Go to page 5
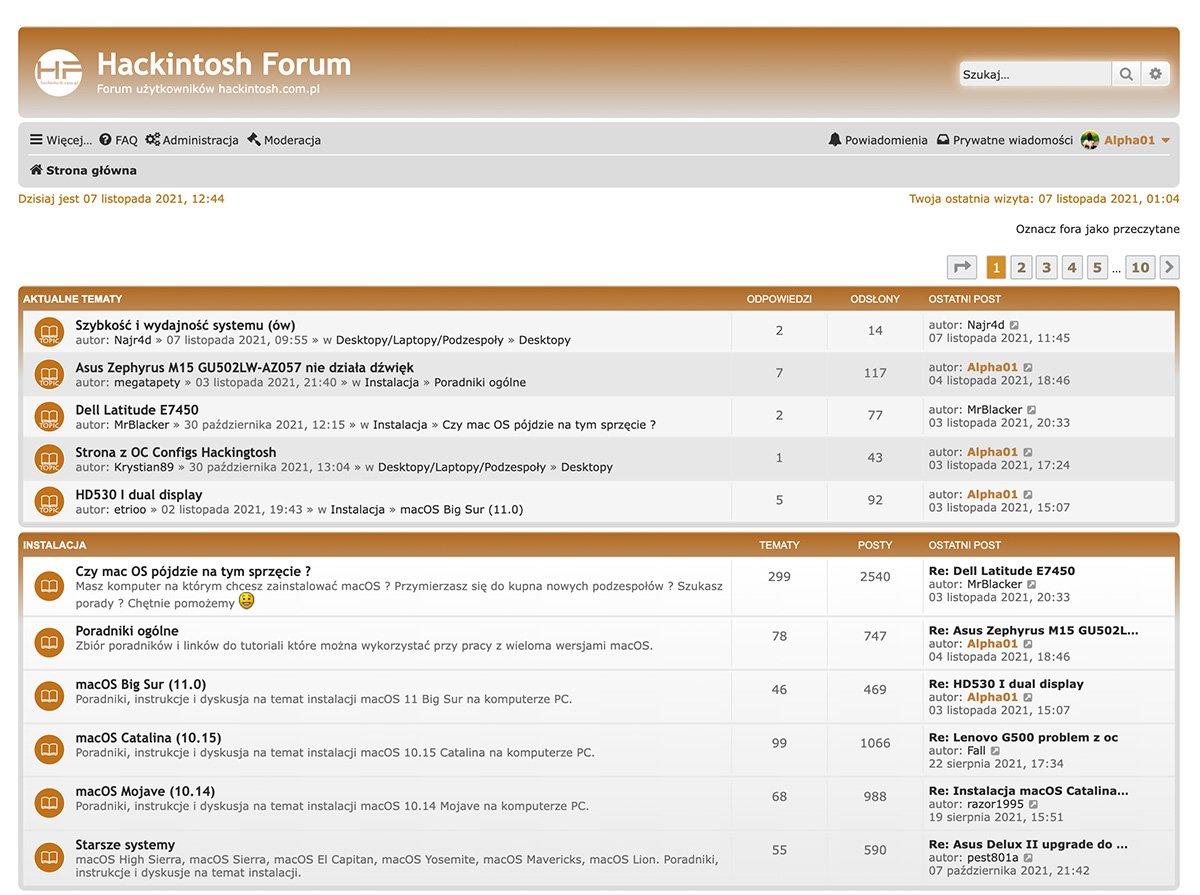1200x895 pixels. pos(1097,267)
